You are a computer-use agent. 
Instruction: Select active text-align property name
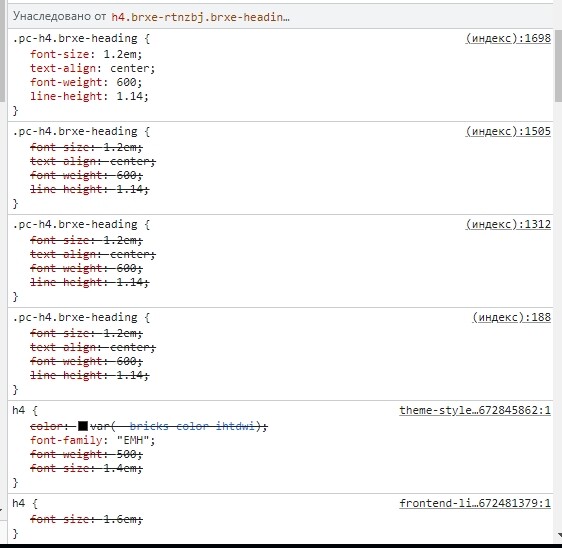pyautogui.click(x=63, y=68)
